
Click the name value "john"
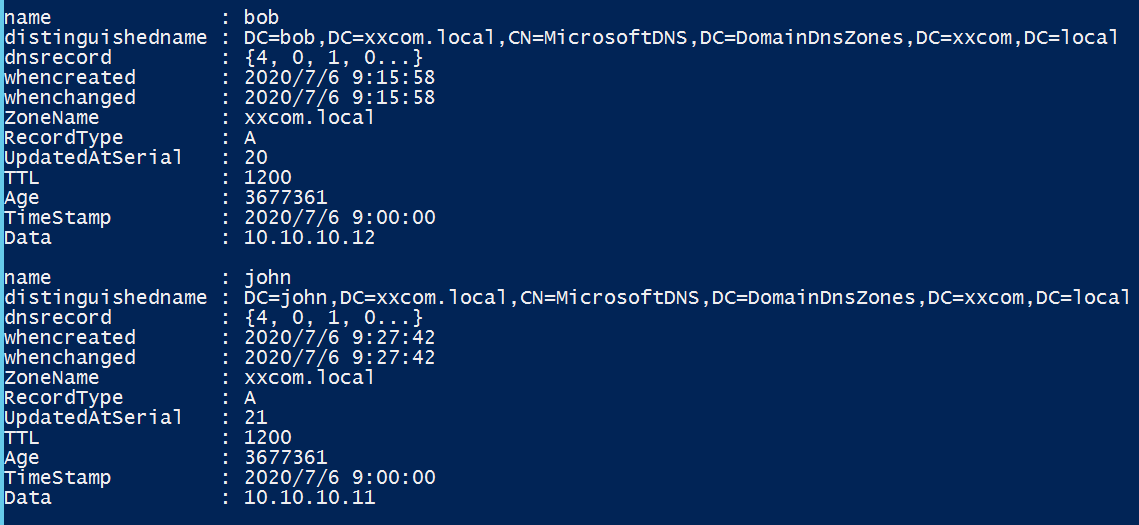266,278
